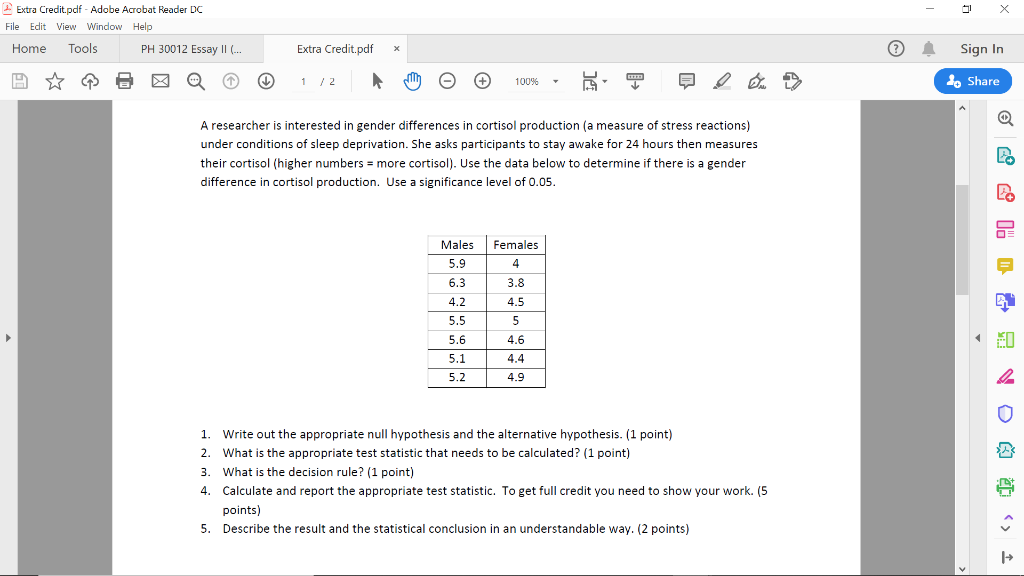Screen dimensions: 1024x576
Task: Open the Organize Pages tool
Action: [x=1006, y=229]
